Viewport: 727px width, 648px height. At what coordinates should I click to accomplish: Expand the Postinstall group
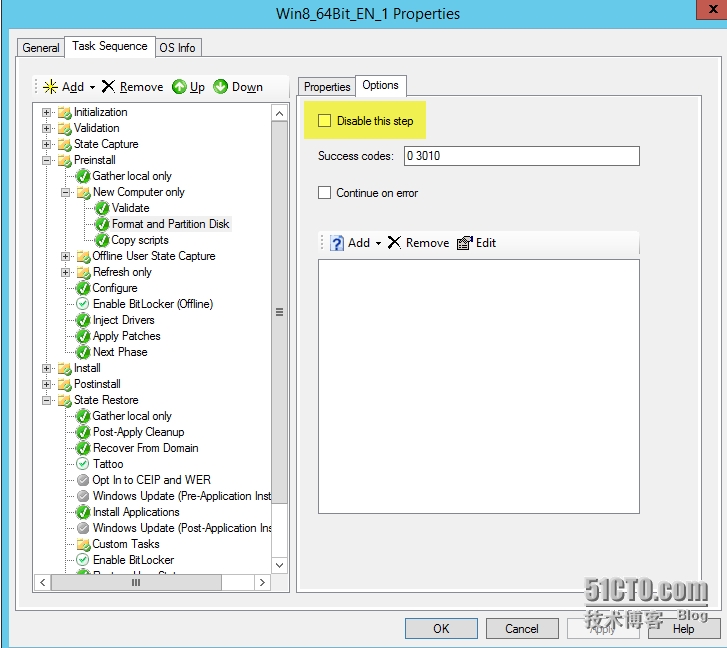point(46,384)
